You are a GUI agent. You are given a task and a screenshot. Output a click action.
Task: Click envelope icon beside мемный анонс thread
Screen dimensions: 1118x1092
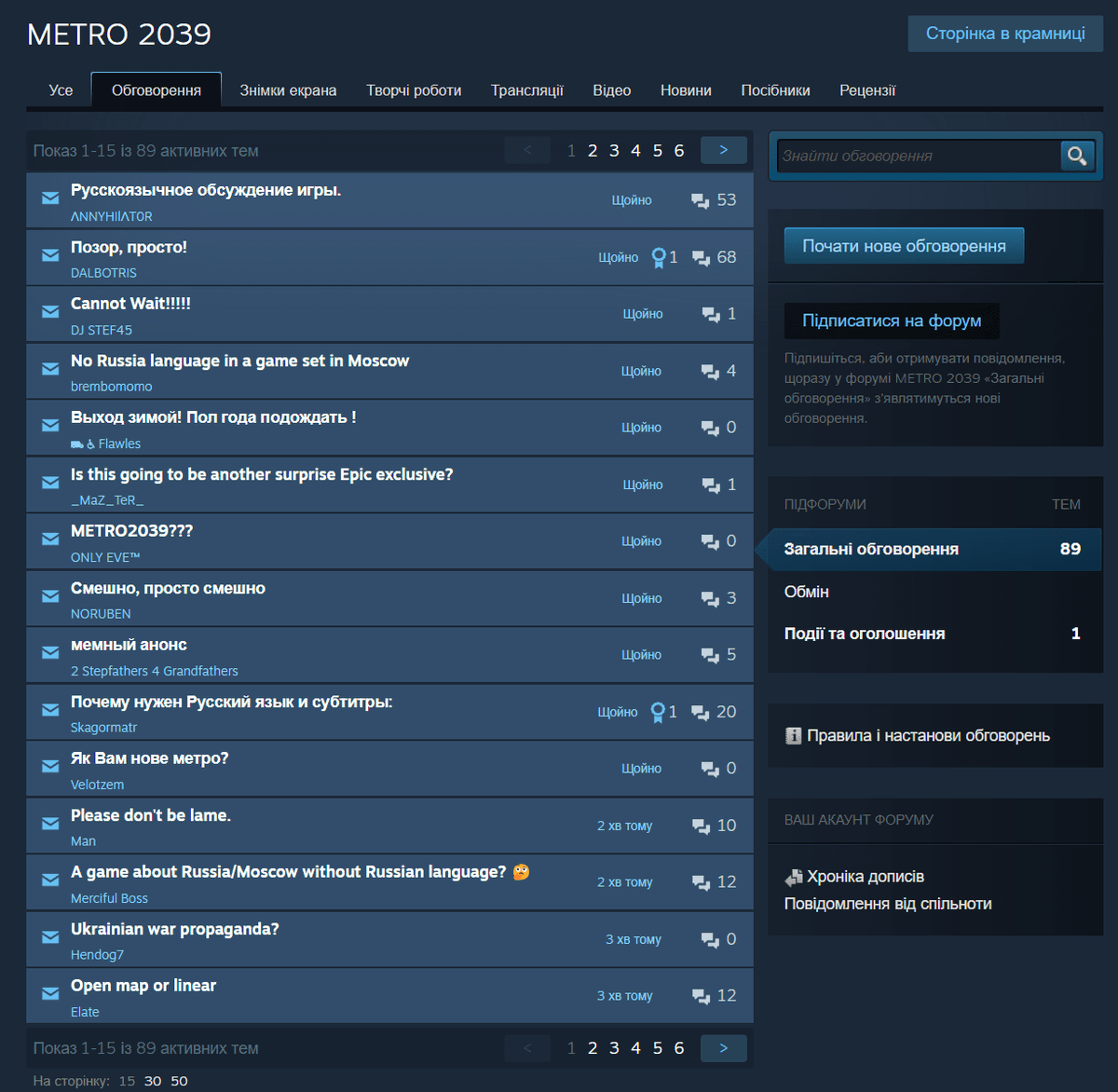click(50, 653)
